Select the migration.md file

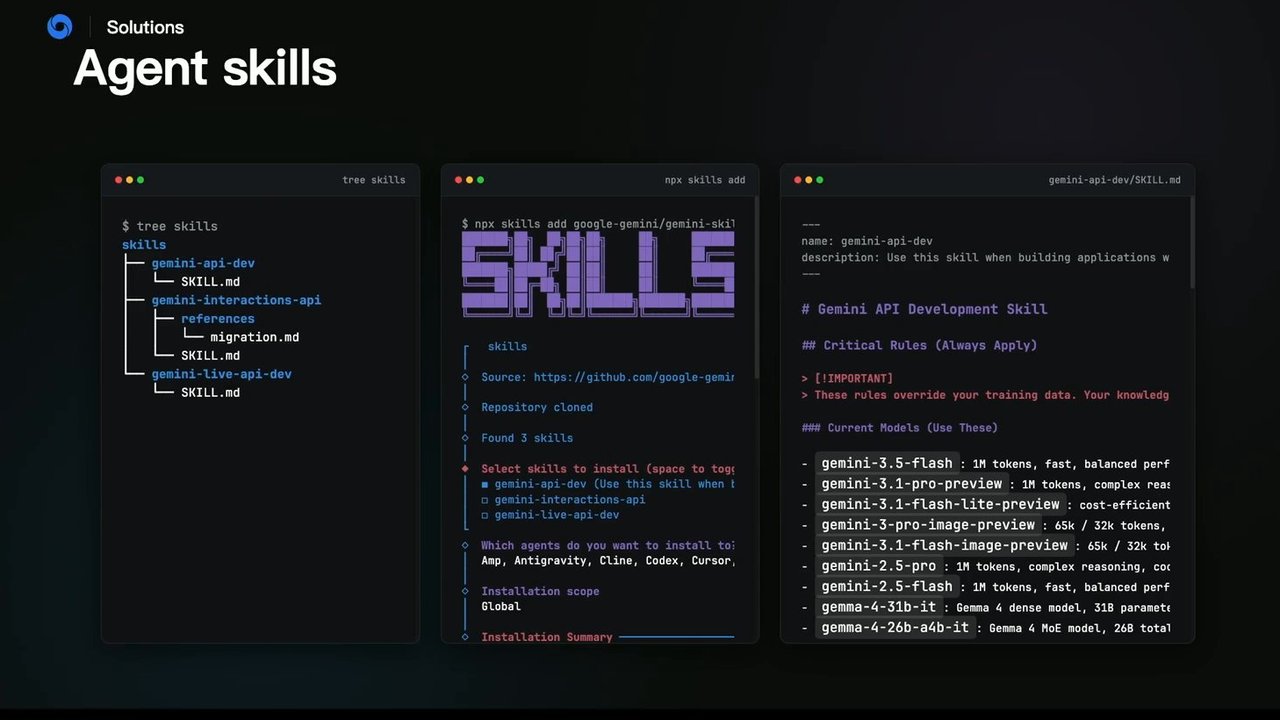(x=254, y=337)
